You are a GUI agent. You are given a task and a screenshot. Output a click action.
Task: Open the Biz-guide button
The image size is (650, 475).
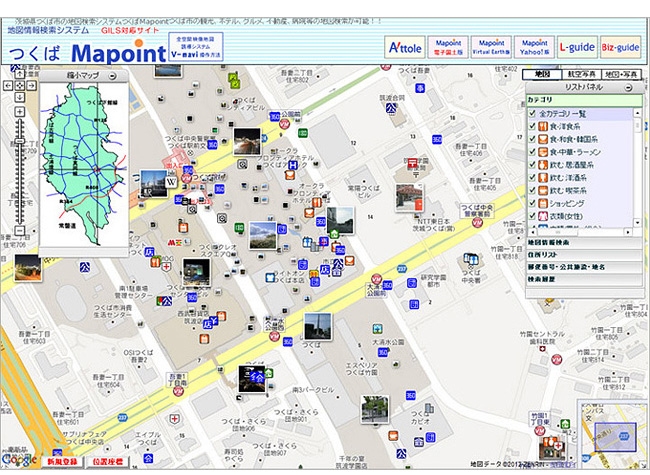click(621, 48)
